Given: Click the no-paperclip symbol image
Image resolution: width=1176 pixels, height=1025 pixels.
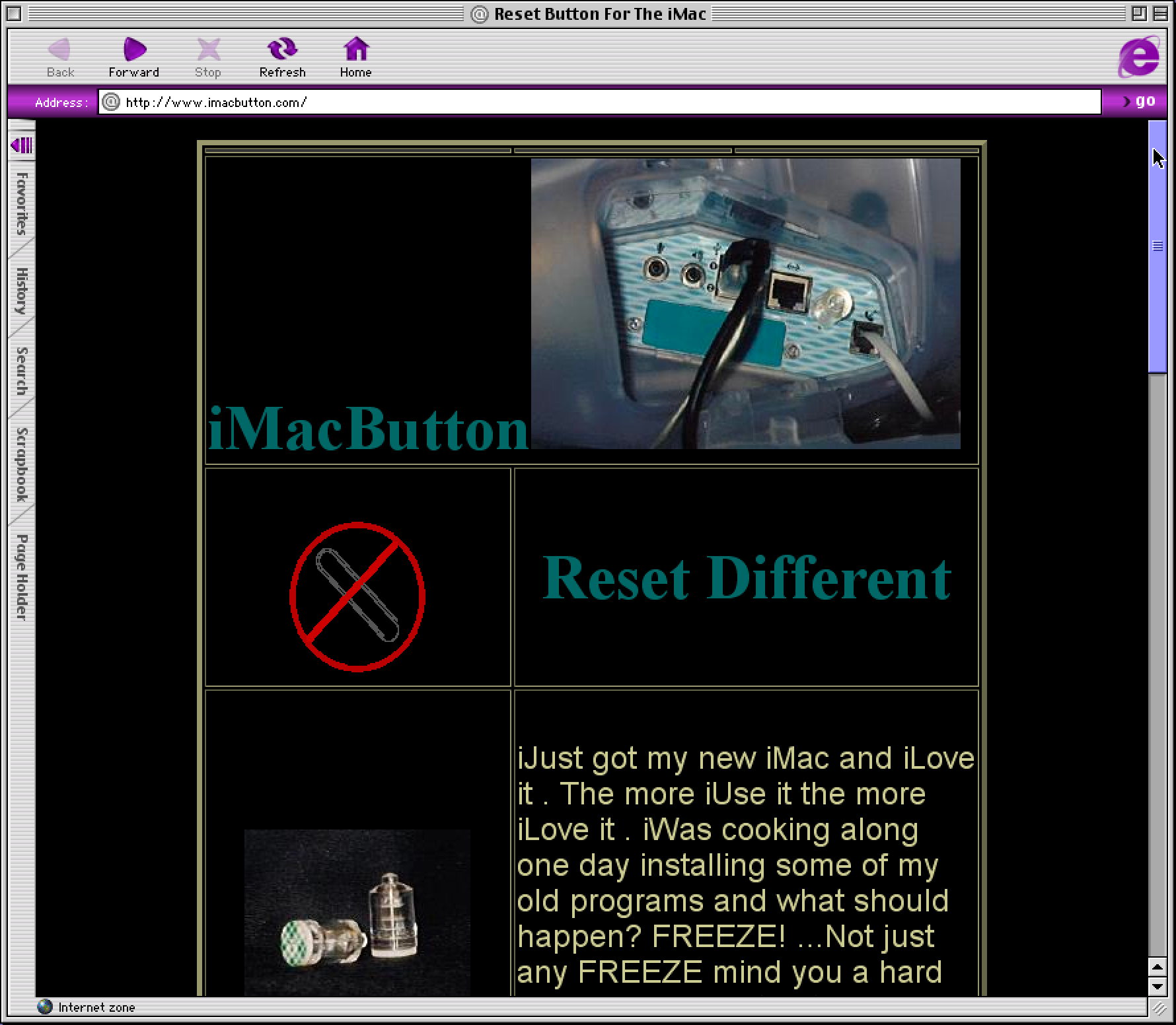Looking at the screenshot, I should 357,596.
